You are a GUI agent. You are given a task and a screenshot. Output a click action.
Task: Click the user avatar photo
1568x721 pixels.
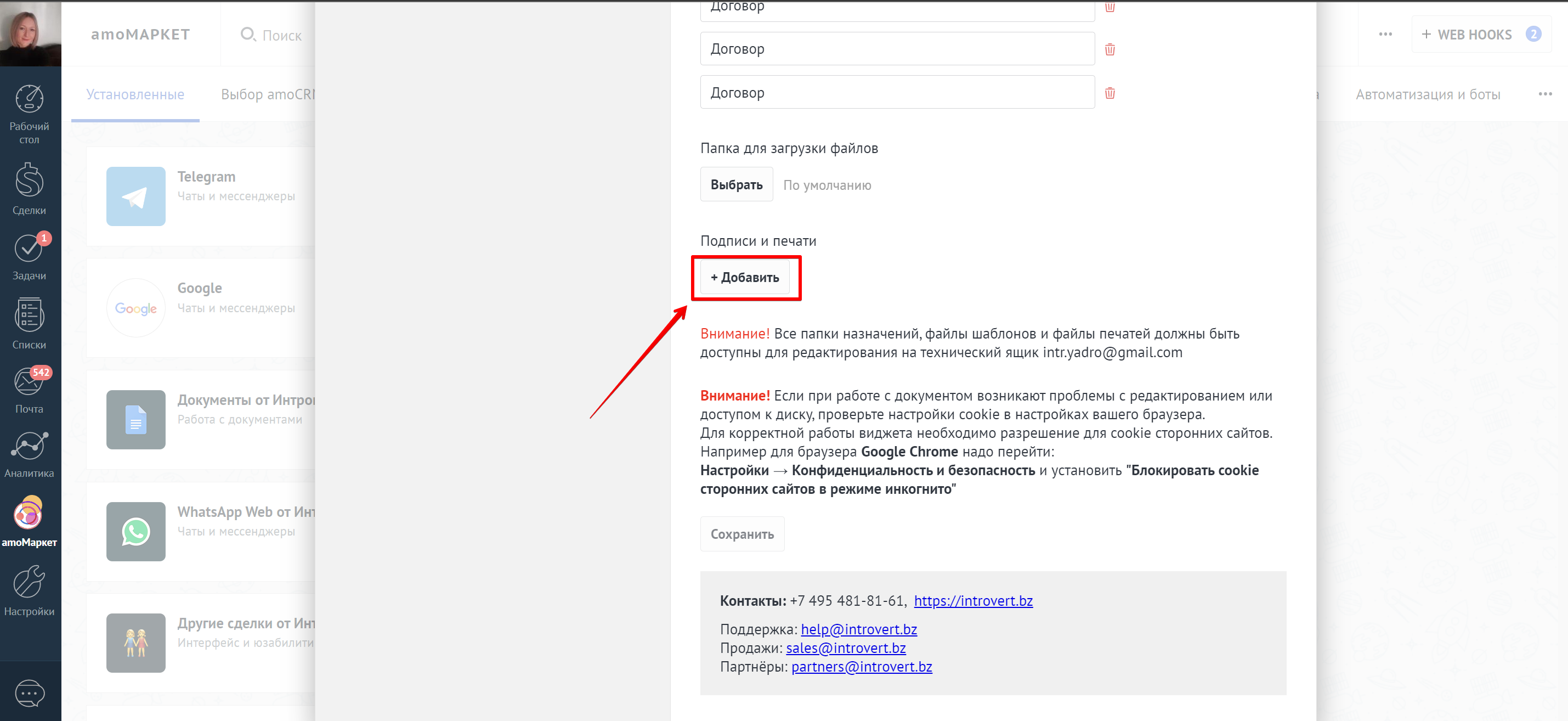click(30, 33)
